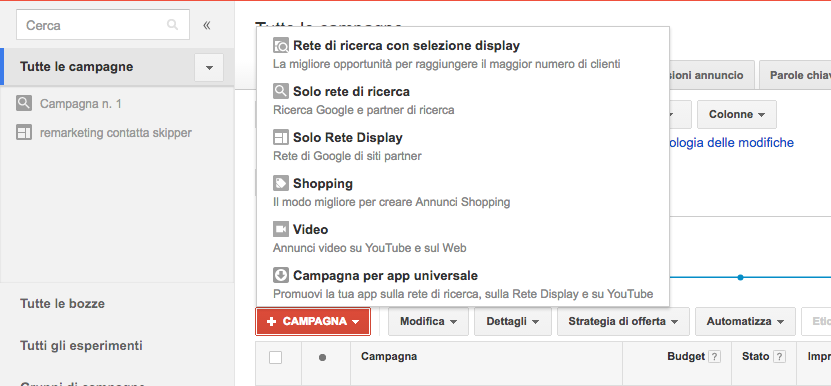Open Tutte le bozze
This screenshot has width=831, height=386.
point(63,304)
